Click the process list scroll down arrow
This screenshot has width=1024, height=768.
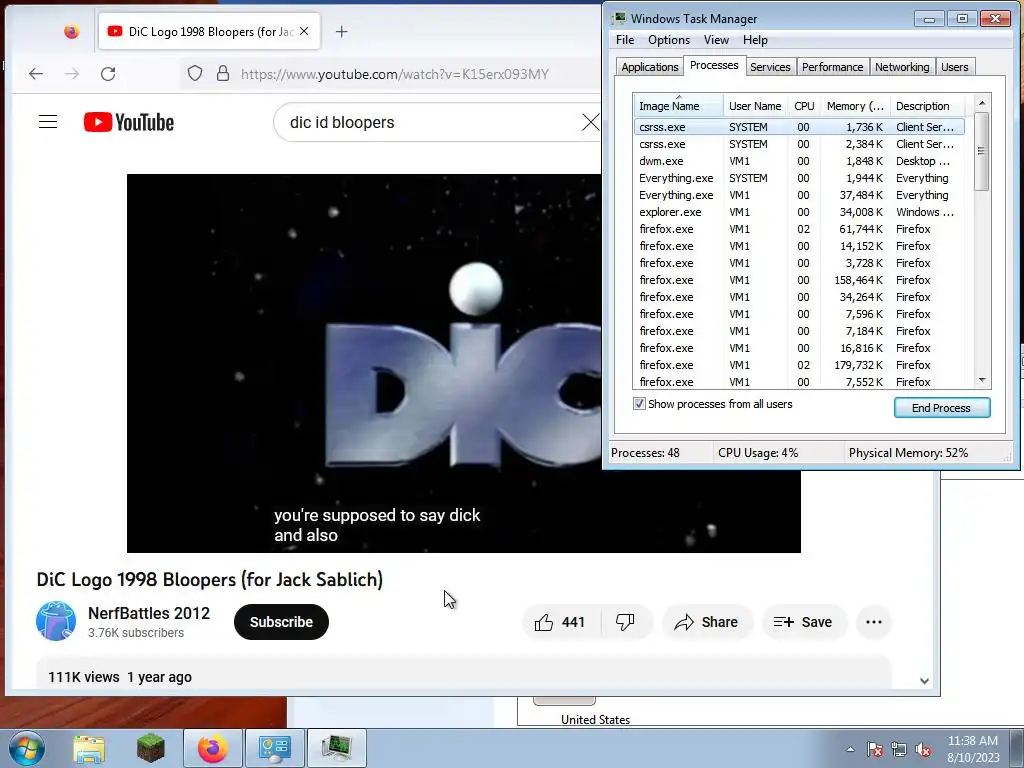click(982, 380)
